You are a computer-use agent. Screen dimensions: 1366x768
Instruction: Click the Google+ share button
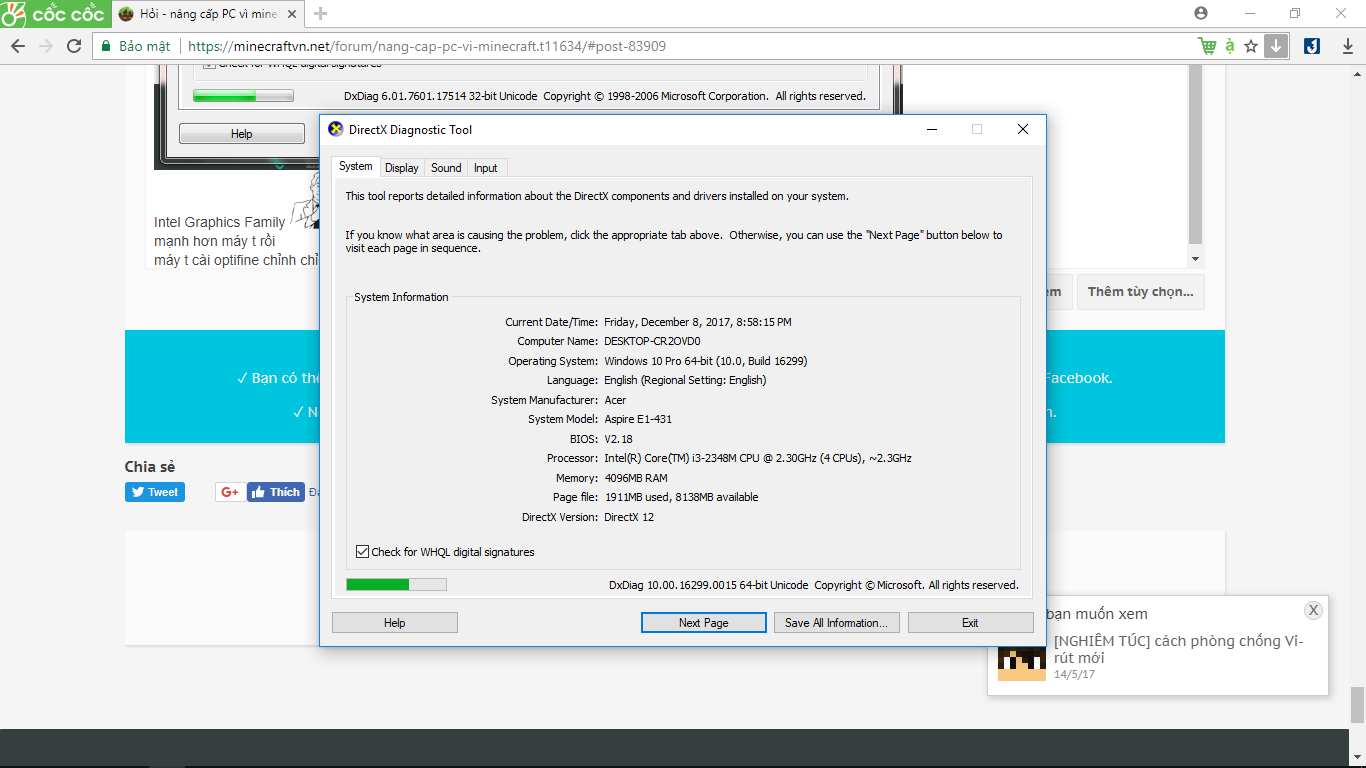click(x=230, y=492)
